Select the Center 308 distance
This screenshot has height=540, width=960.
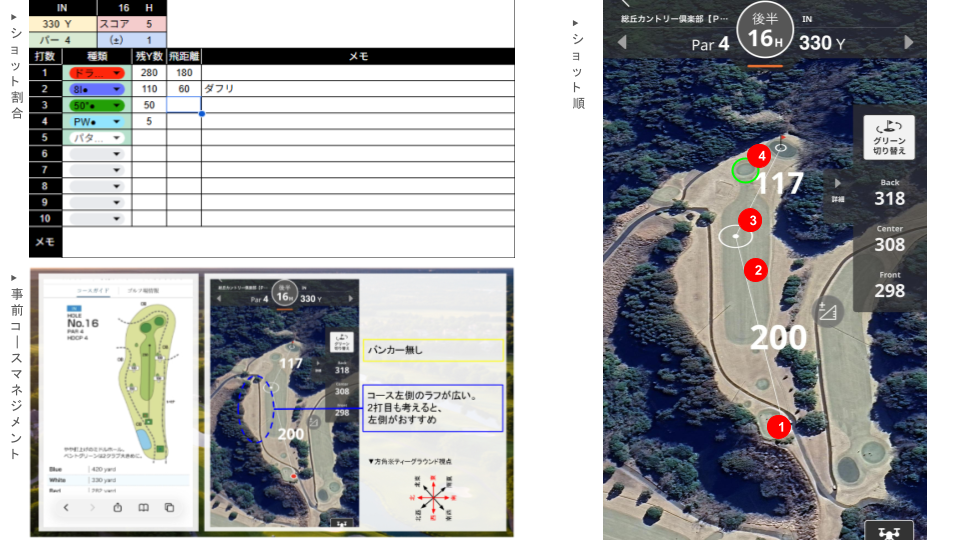tap(889, 239)
